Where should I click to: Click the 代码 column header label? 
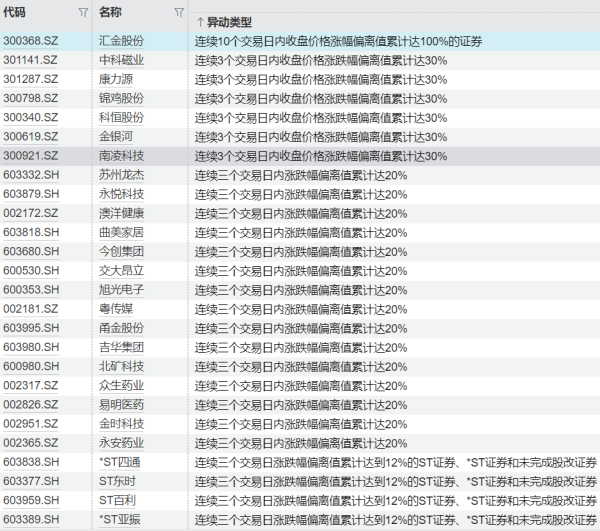click(x=15, y=12)
